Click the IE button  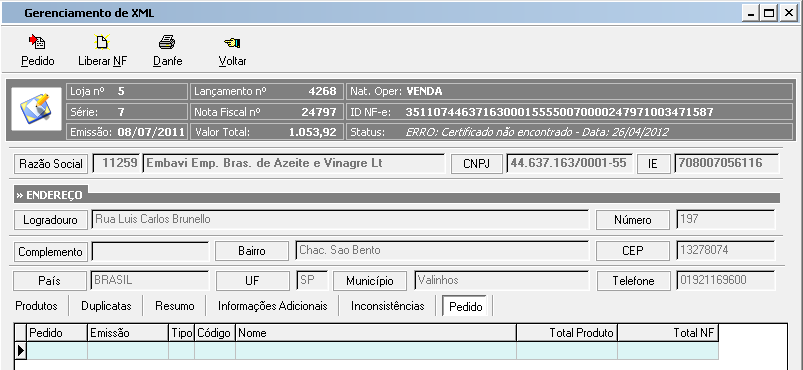click(x=653, y=164)
